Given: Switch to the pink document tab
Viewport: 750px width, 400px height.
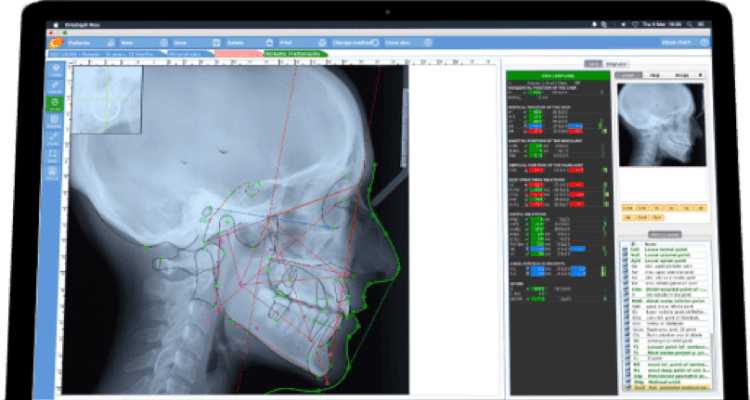Looking at the screenshot, I should pos(238,54).
